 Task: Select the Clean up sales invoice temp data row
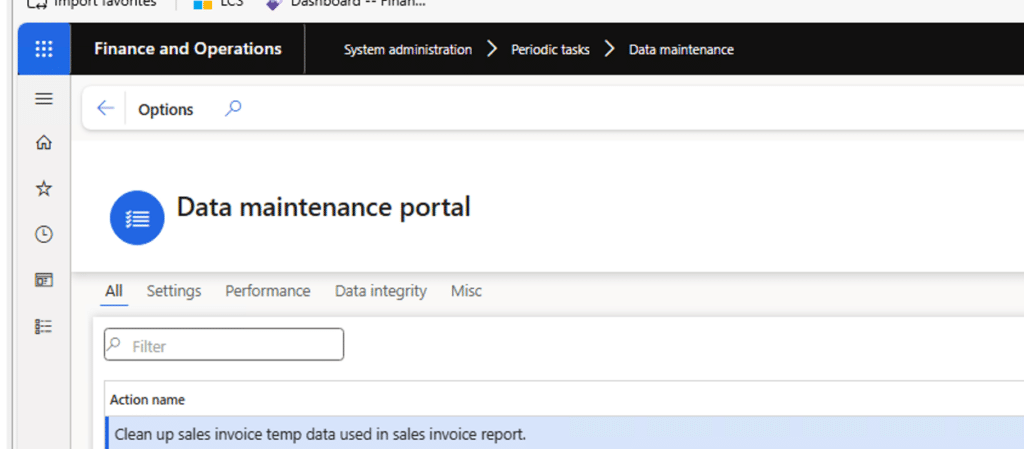(x=320, y=434)
